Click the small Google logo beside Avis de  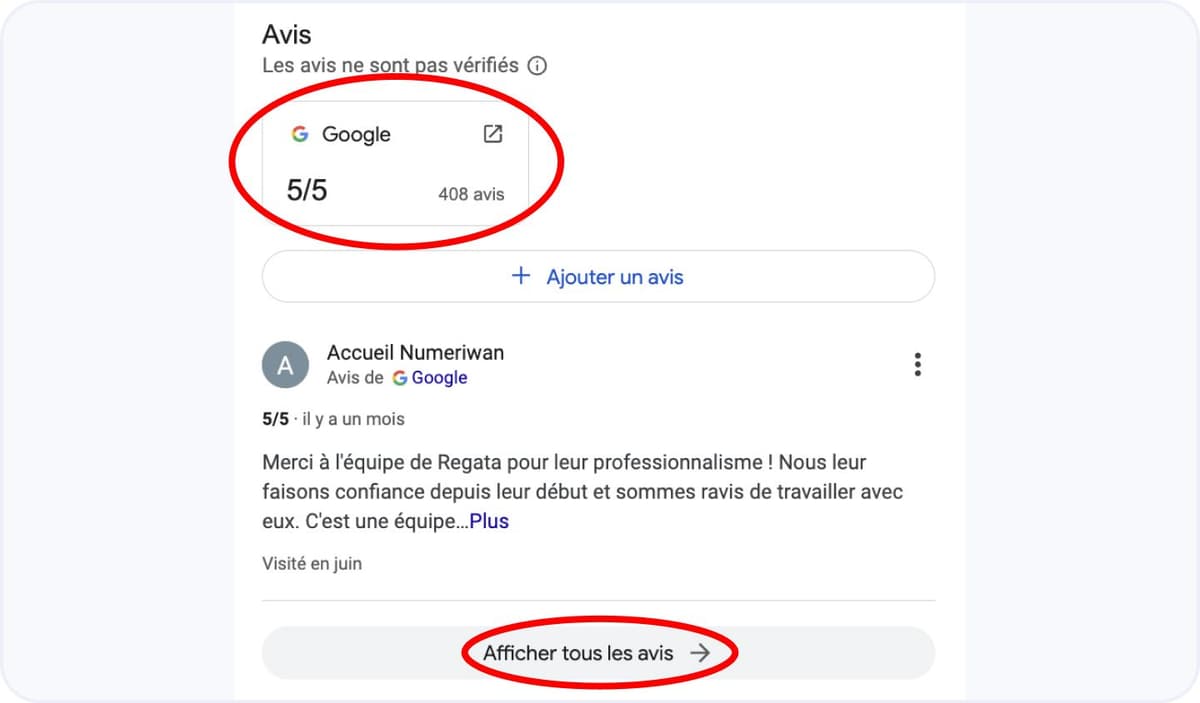[400, 378]
